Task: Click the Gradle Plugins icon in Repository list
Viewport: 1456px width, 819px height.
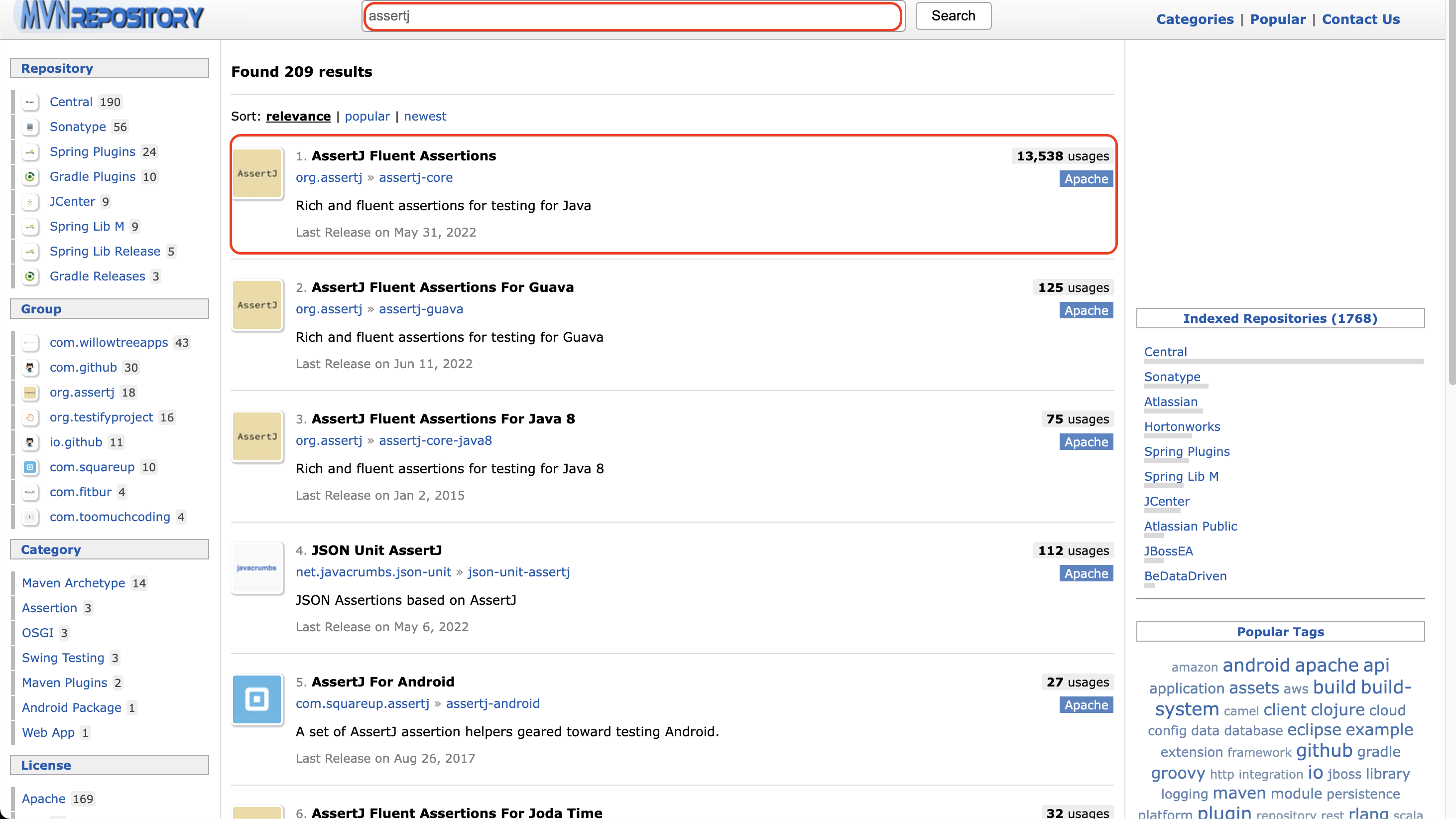Action: (x=30, y=177)
